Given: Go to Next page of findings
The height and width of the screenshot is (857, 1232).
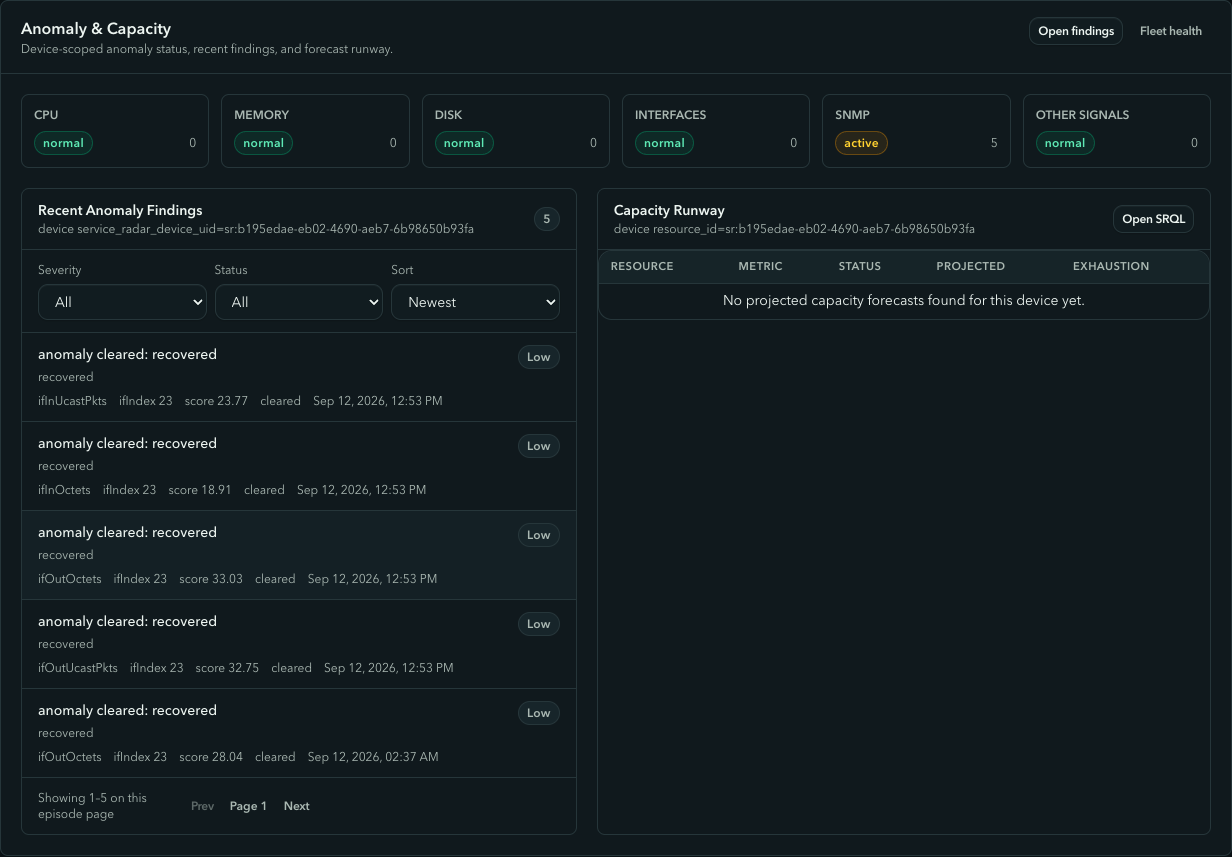Looking at the screenshot, I should [x=296, y=806].
